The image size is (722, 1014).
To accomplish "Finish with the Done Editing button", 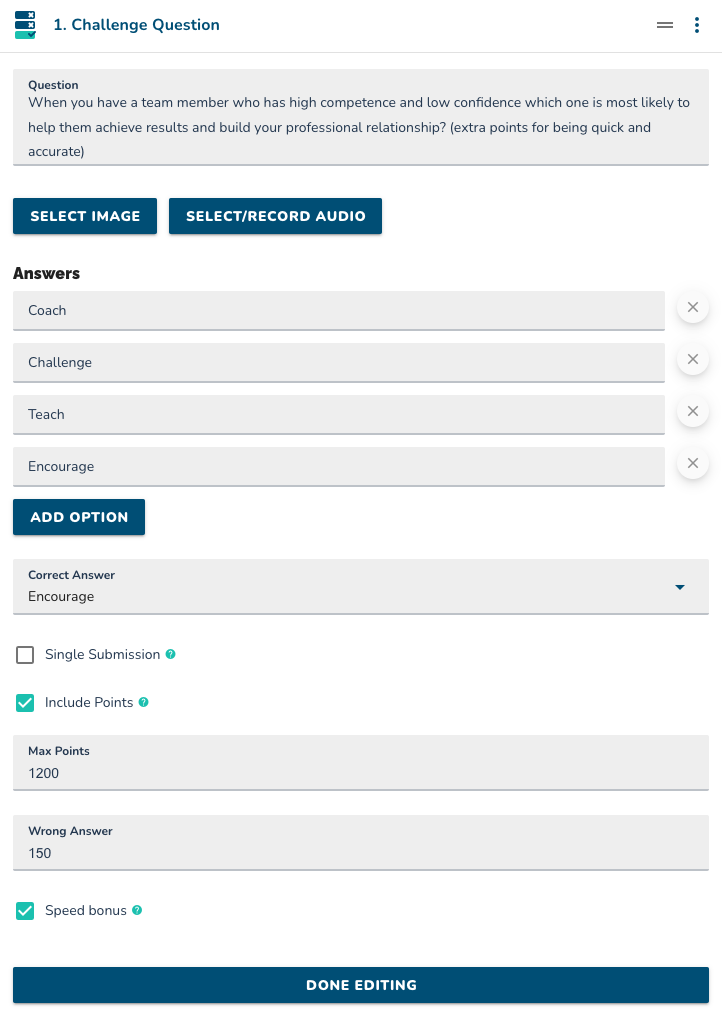I will [x=361, y=985].
